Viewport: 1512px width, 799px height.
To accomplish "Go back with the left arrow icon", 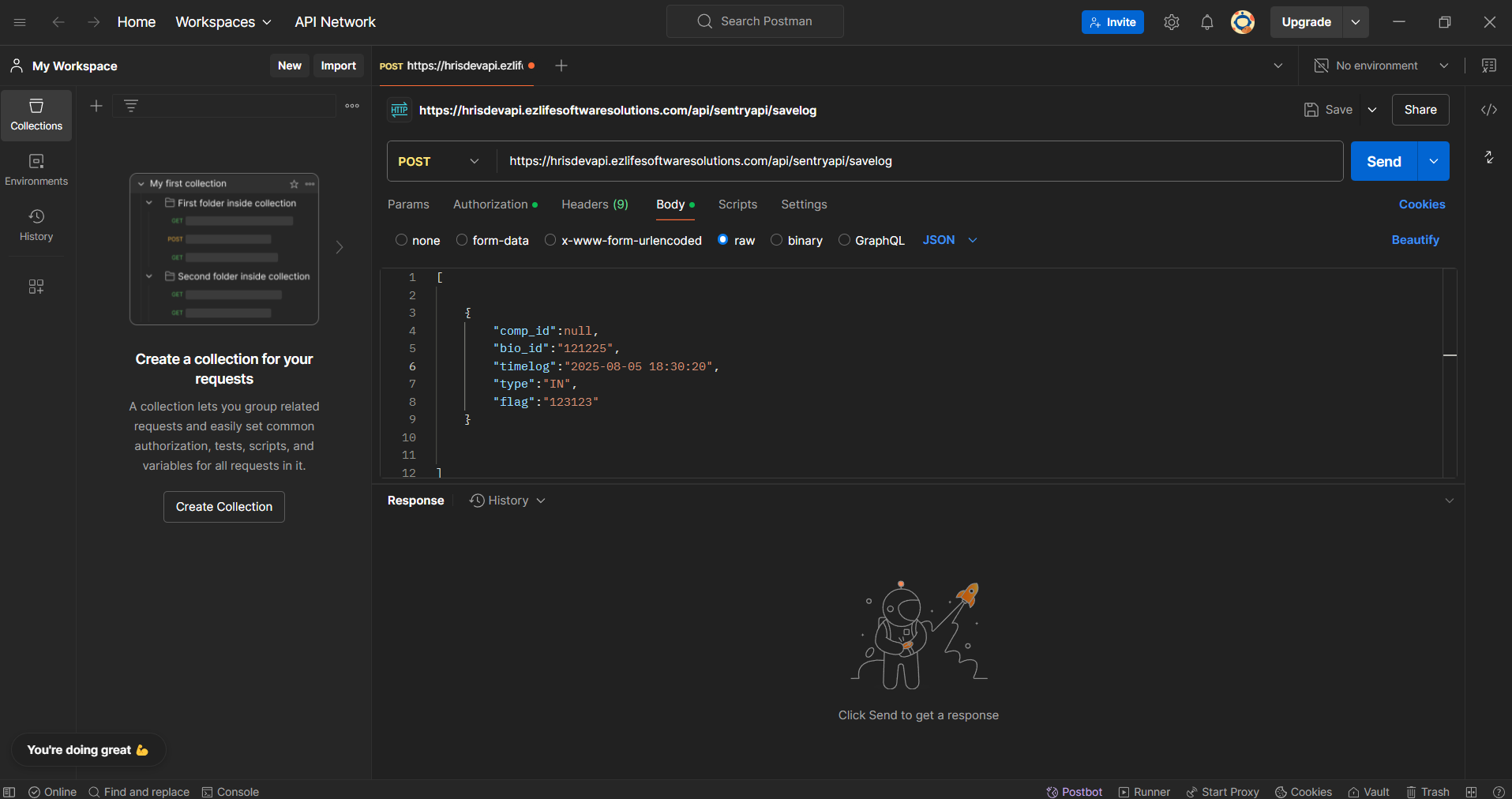I will [58, 22].
